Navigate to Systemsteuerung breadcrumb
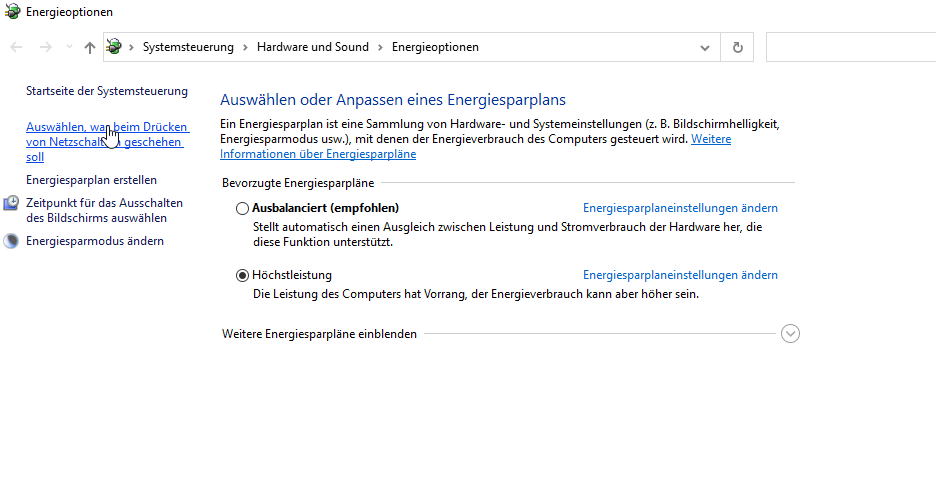 tap(188, 47)
